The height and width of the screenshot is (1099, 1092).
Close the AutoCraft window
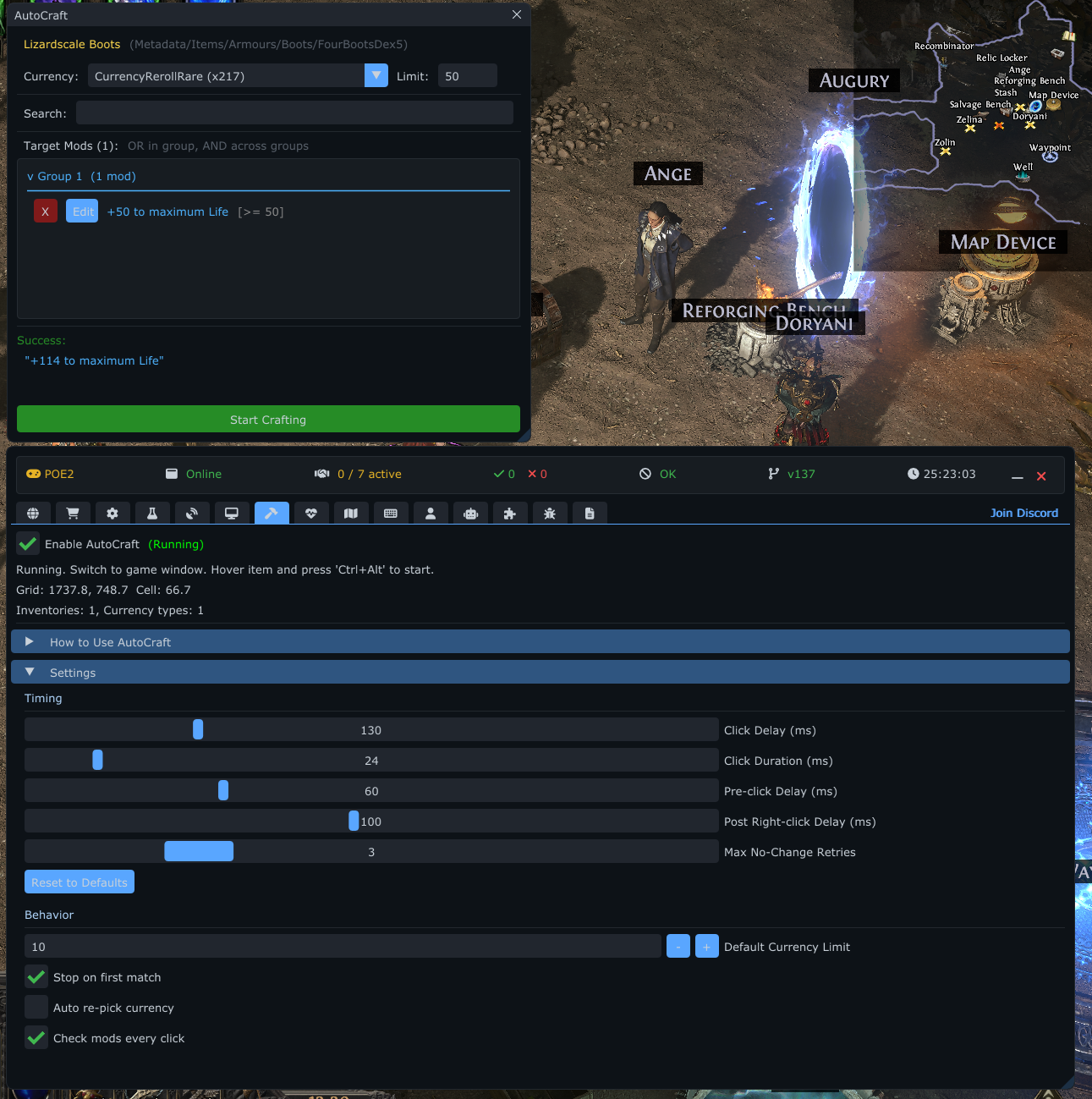point(517,14)
